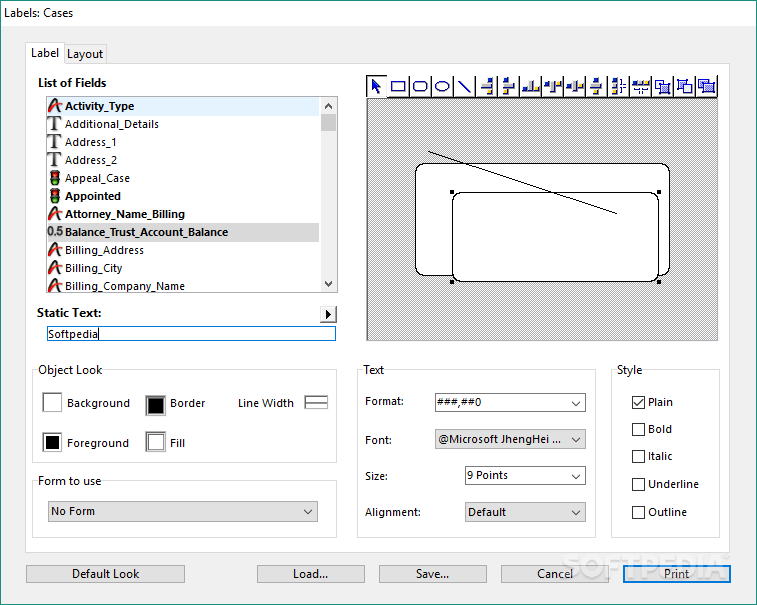This screenshot has width=757, height=605.
Task: Enable the Outline style checkbox
Action: tap(638, 512)
